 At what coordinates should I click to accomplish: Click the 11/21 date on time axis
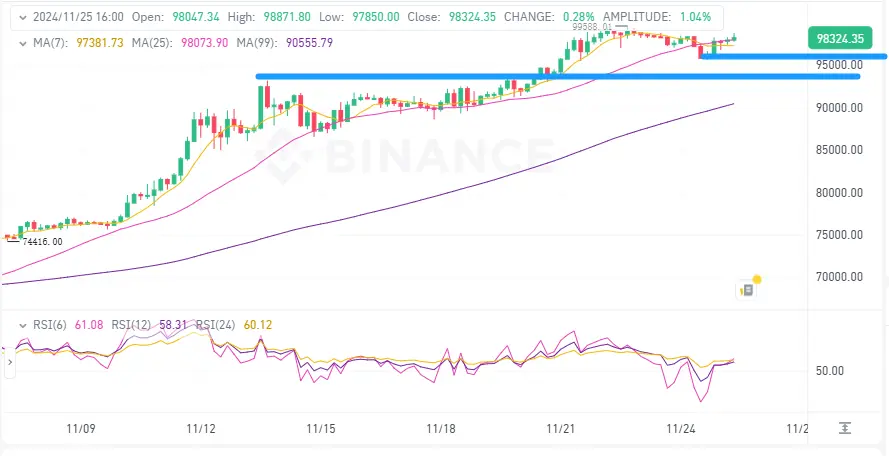(x=561, y=428)
